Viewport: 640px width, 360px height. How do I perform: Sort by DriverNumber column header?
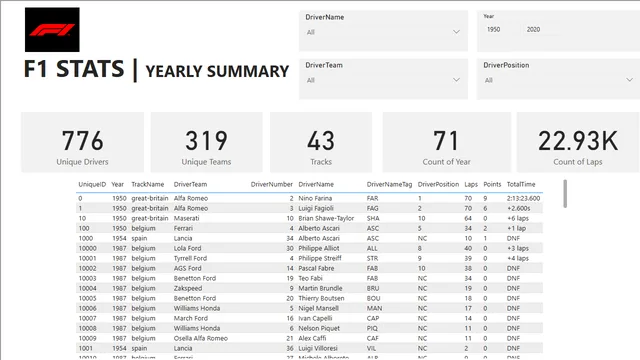tap(271, 184)
